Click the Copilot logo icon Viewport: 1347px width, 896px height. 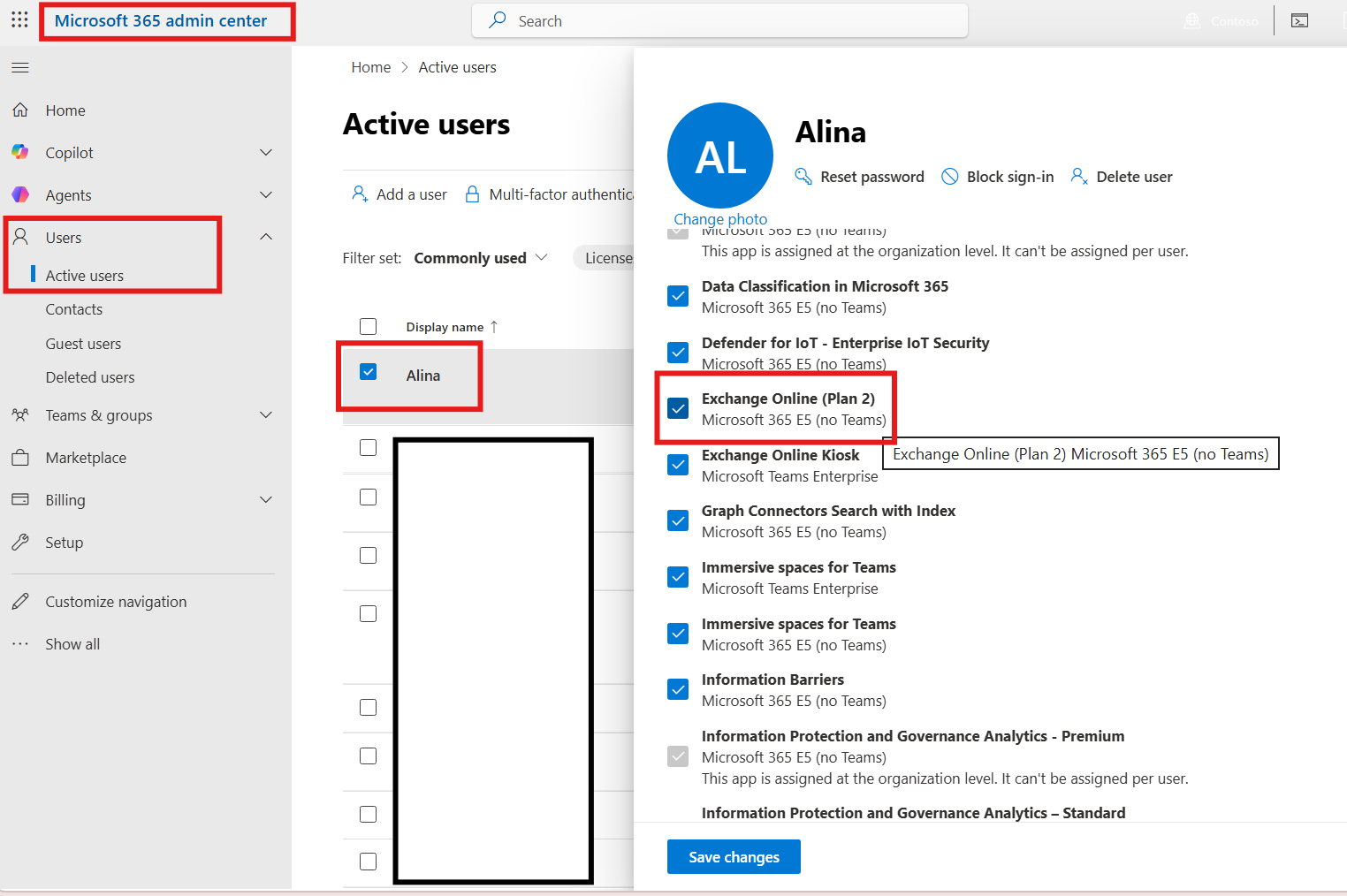pos(20,152)
